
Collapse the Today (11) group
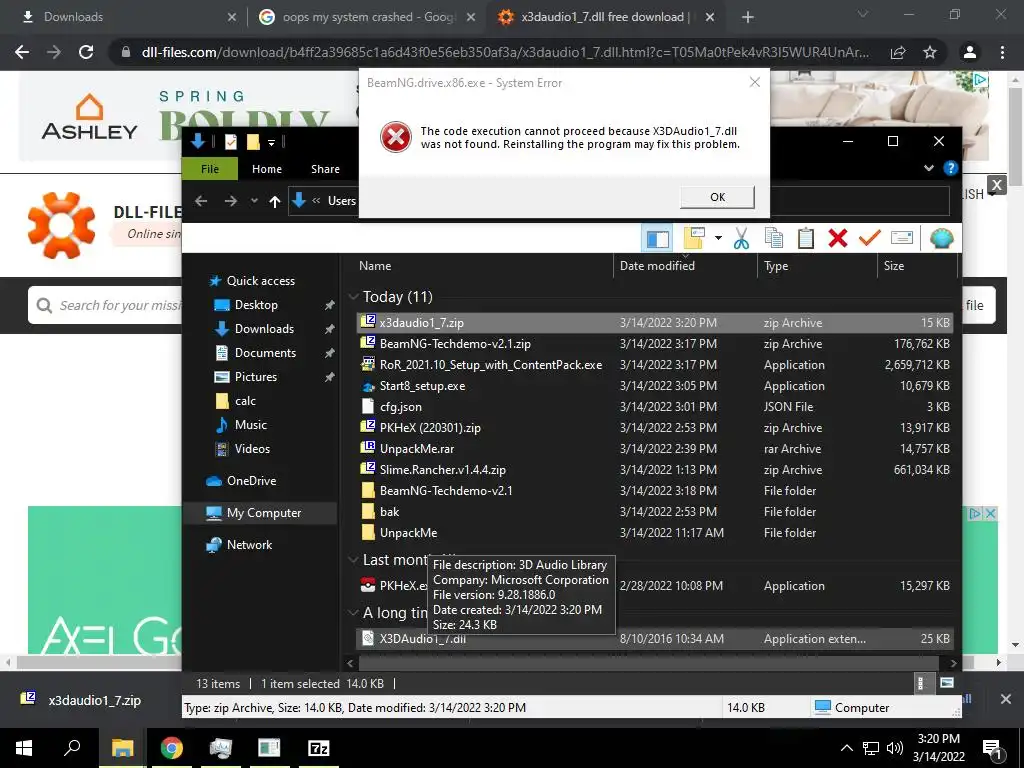coord(354,297)
